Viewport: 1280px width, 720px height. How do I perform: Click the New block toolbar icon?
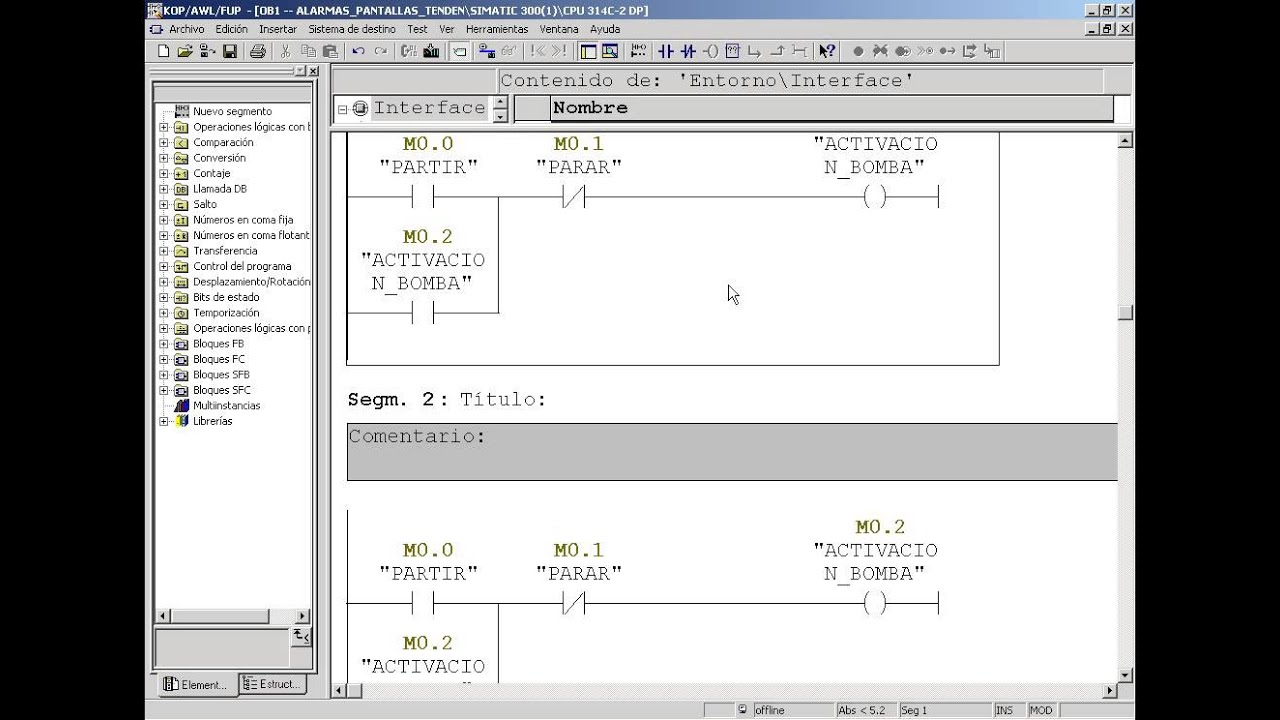pos(163,51)
